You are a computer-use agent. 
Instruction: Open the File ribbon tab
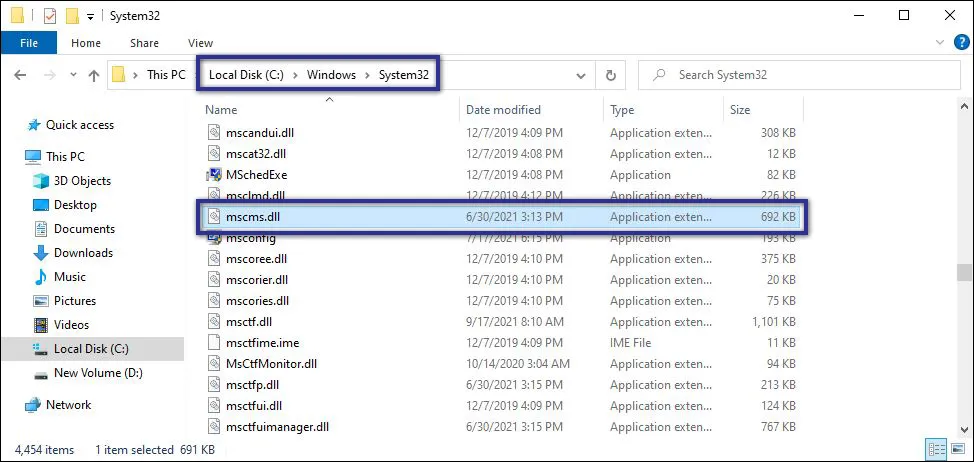tap(29, 43)
